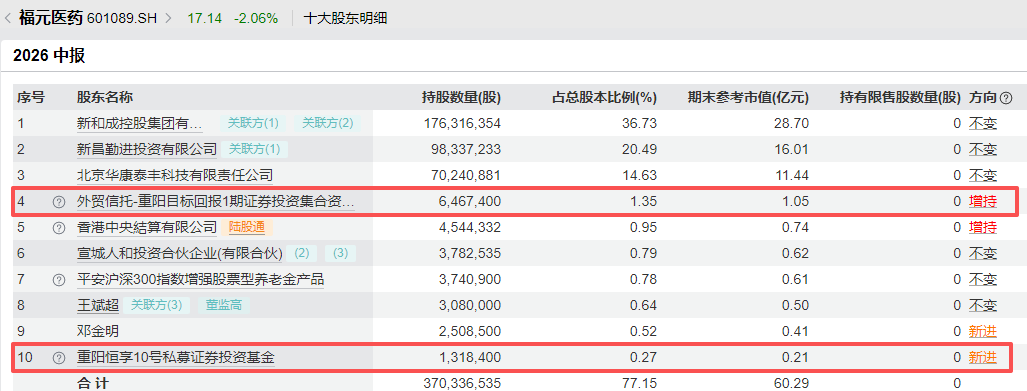Click the 陆股通 tag

pyautogui.click(x=247, y=228)
